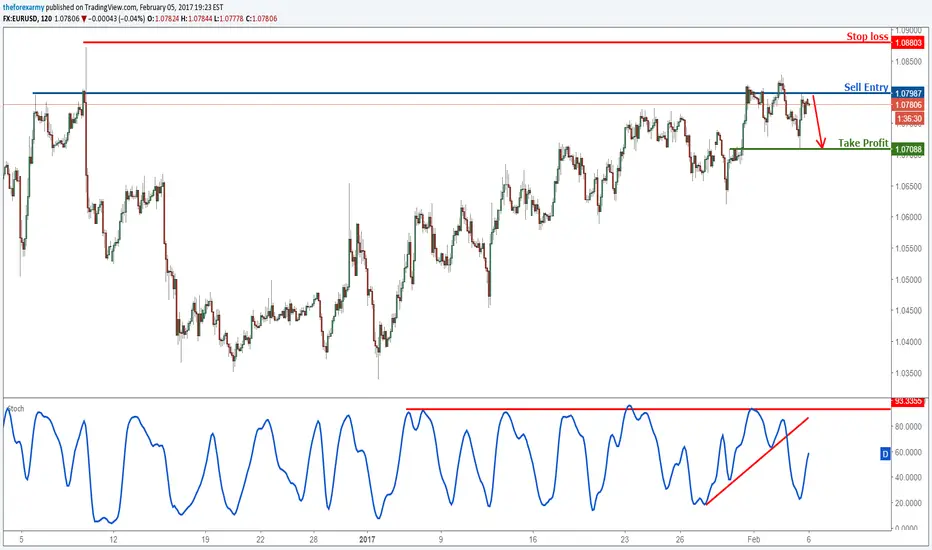Click the 23 label on date axis
This screenshot has width=932, height=550.
pyautogui.click(x=625, y=540)
